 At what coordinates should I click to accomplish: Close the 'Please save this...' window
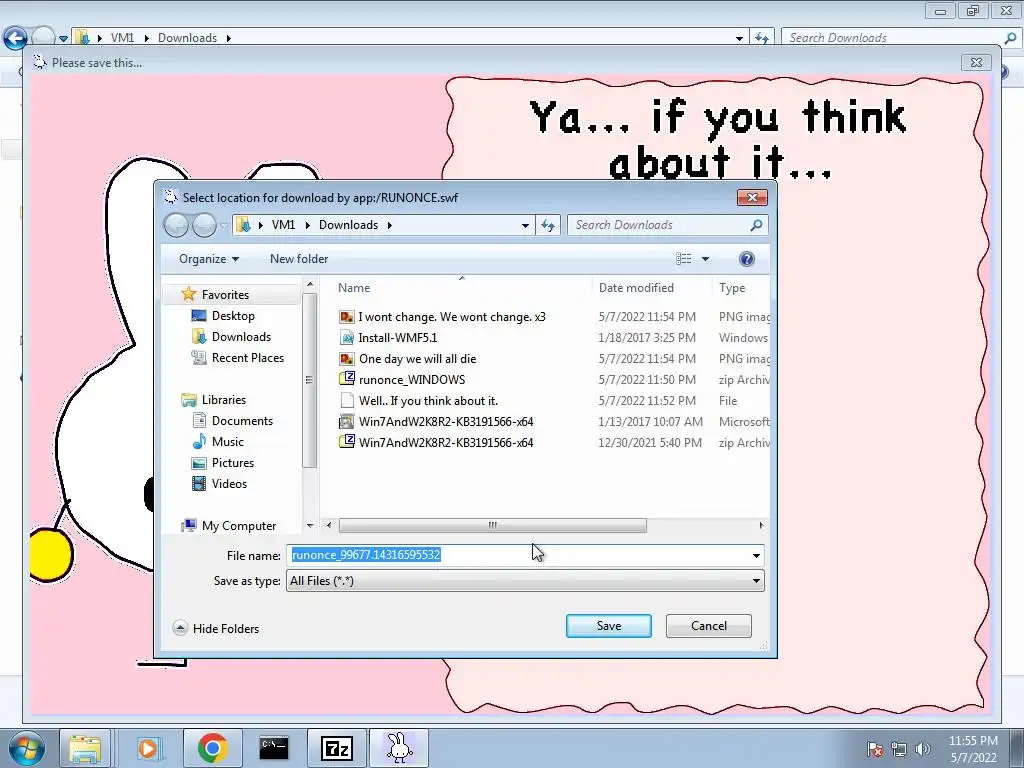(976, 63)
